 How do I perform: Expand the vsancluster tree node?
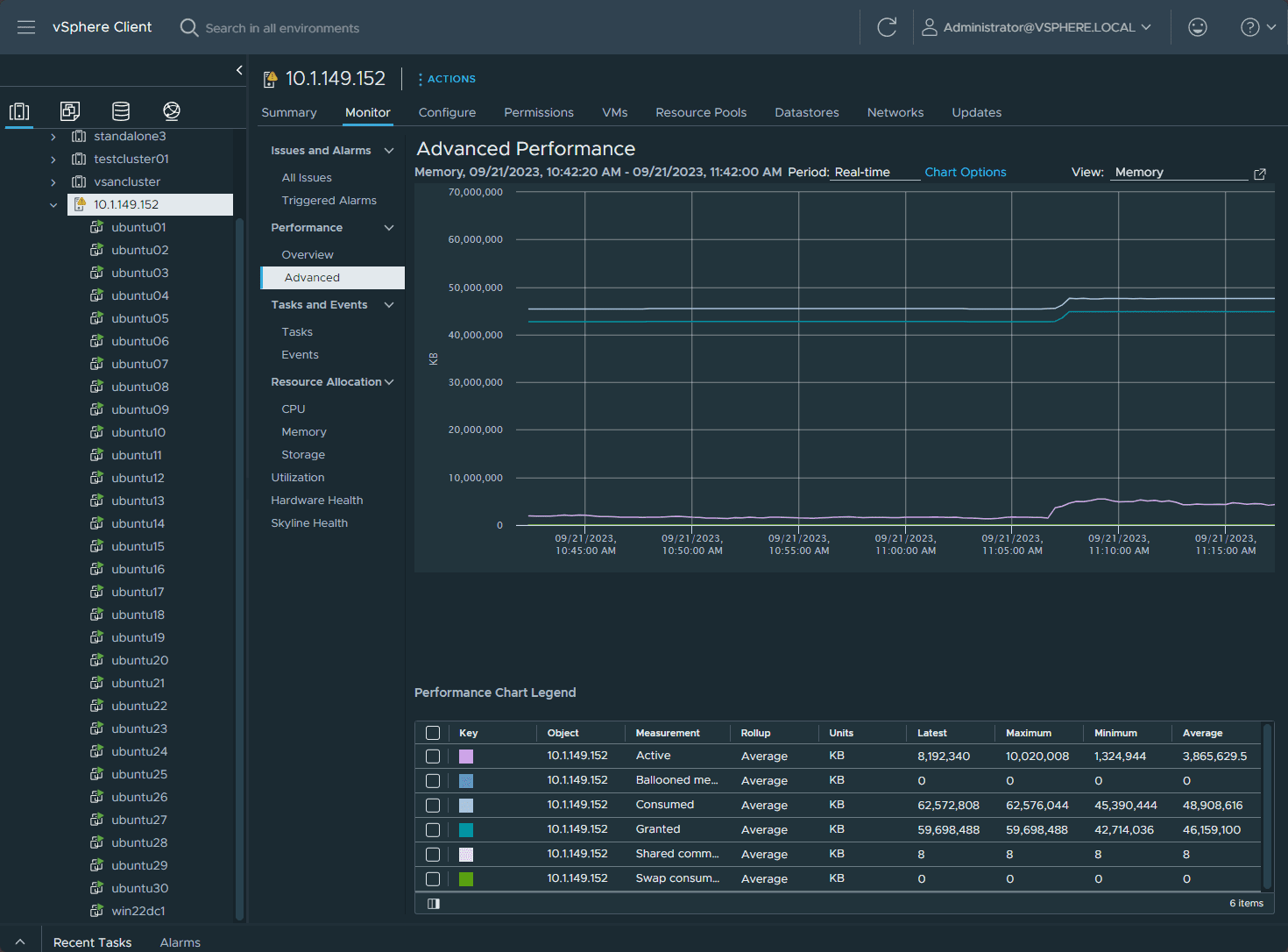pyautogui.click(x=53, y=182)
